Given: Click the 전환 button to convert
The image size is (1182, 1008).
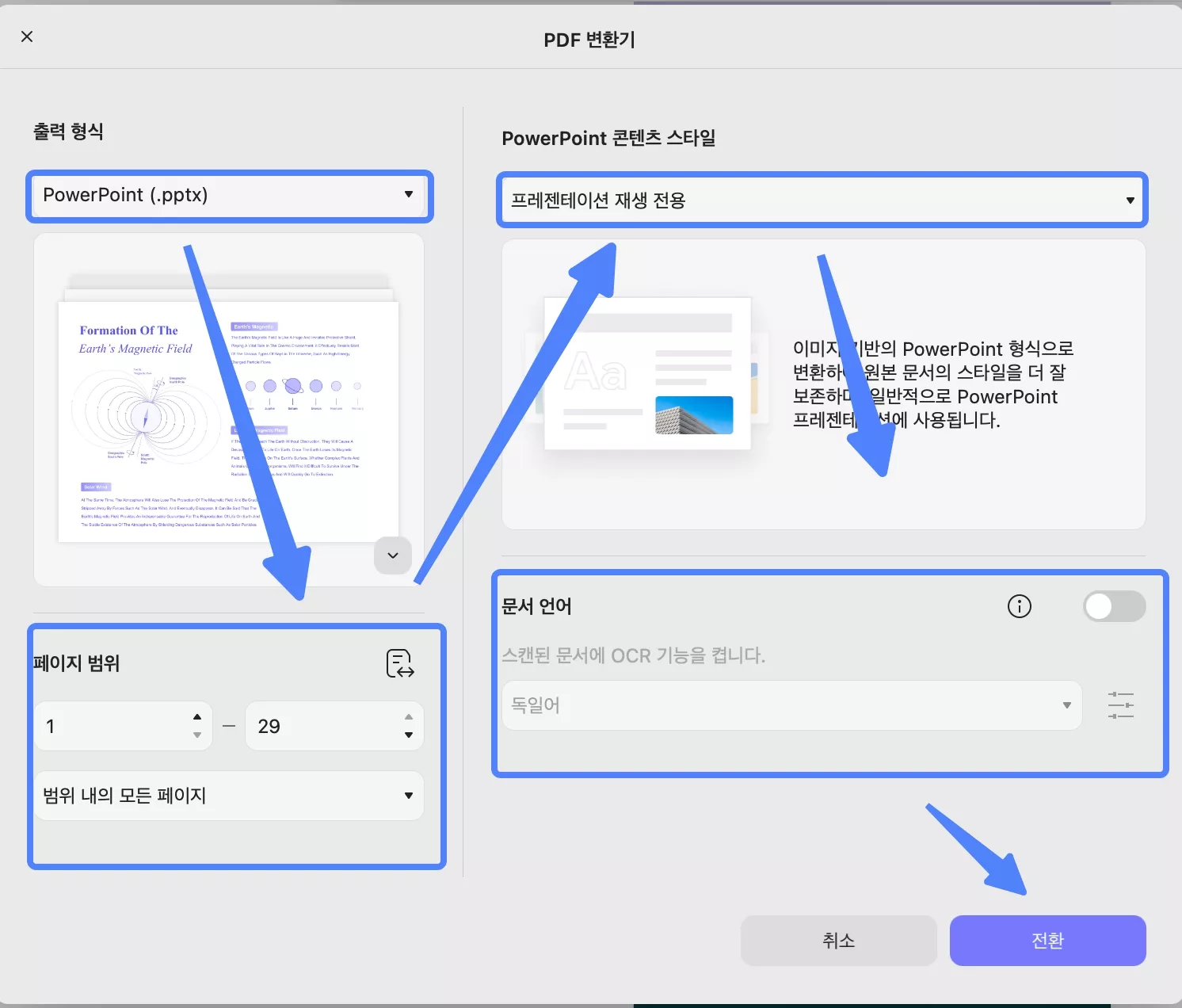Looking at the screenshot, I should click(1048, 941).
